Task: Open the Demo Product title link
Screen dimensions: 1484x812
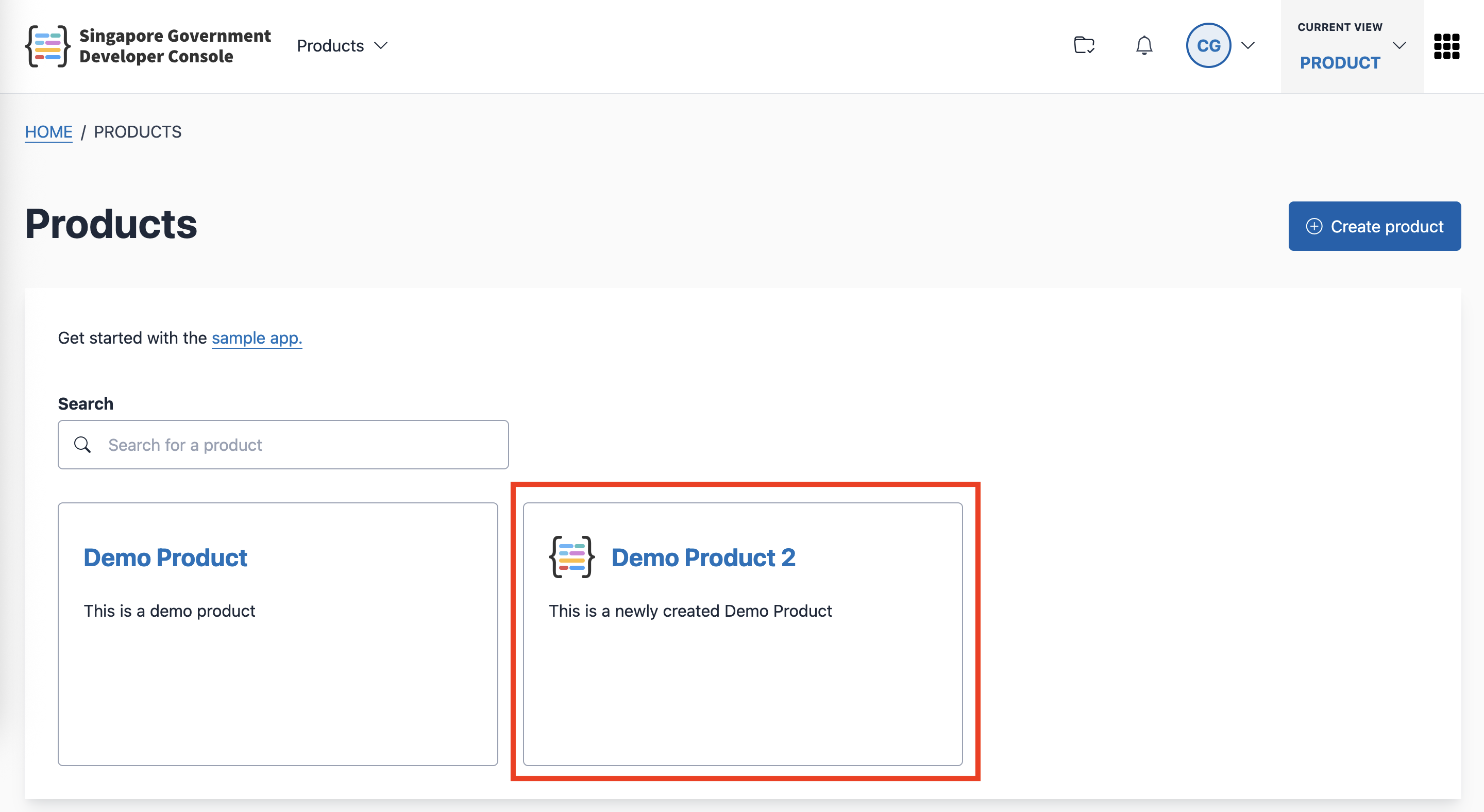Action: pyautogui.click(x=165, y=557)
